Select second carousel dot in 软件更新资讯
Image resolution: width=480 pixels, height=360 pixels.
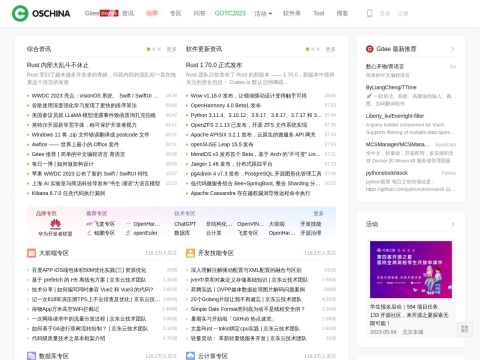313,49
